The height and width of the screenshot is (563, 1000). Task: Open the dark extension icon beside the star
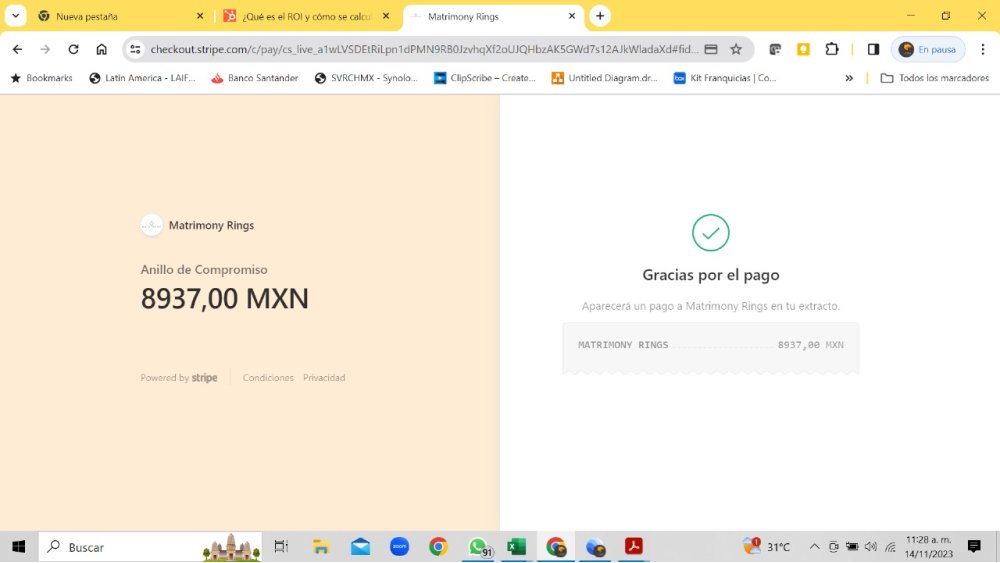click(775, 49)
